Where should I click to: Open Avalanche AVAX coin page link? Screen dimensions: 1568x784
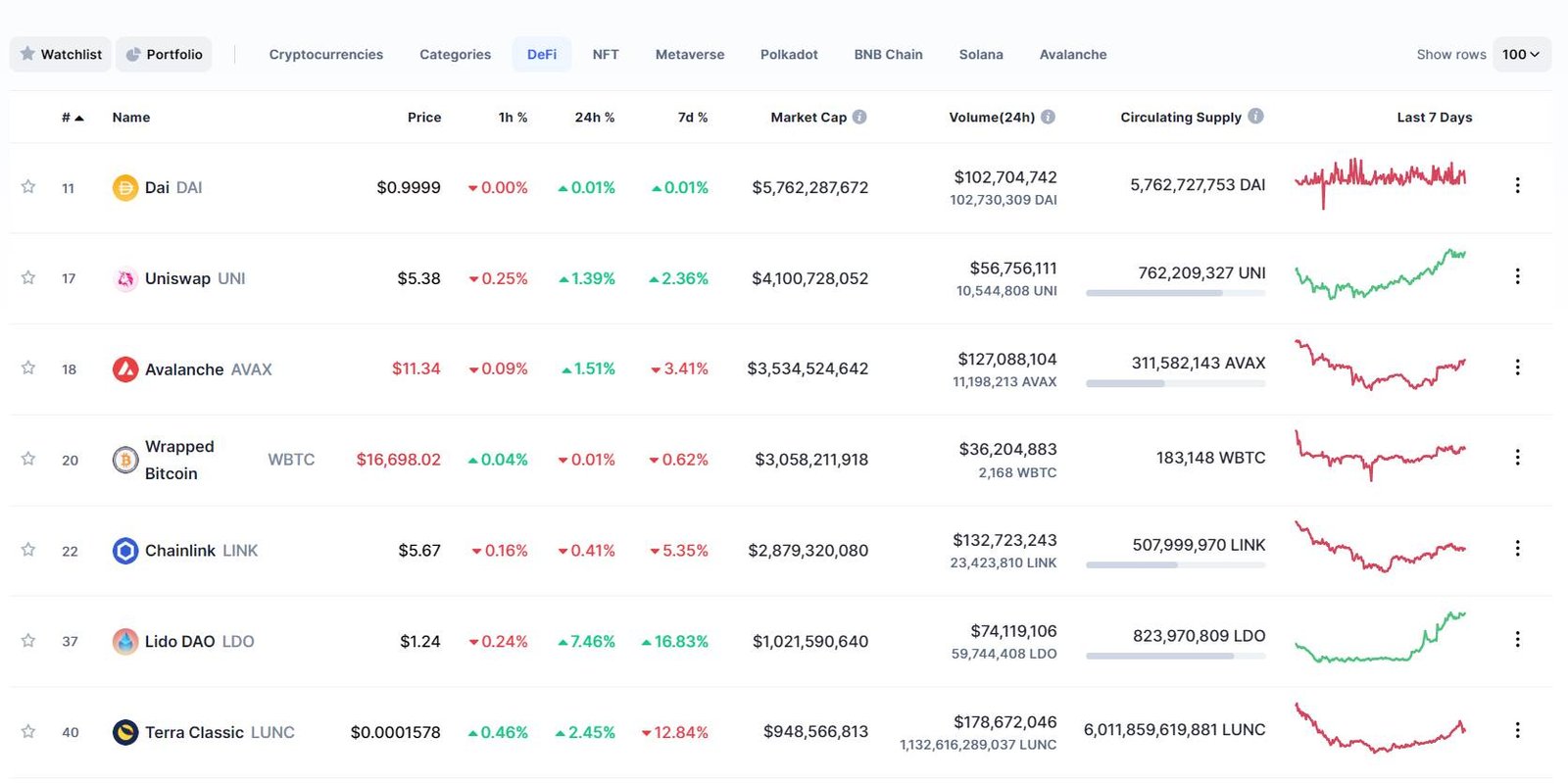(x=209, y=369)
